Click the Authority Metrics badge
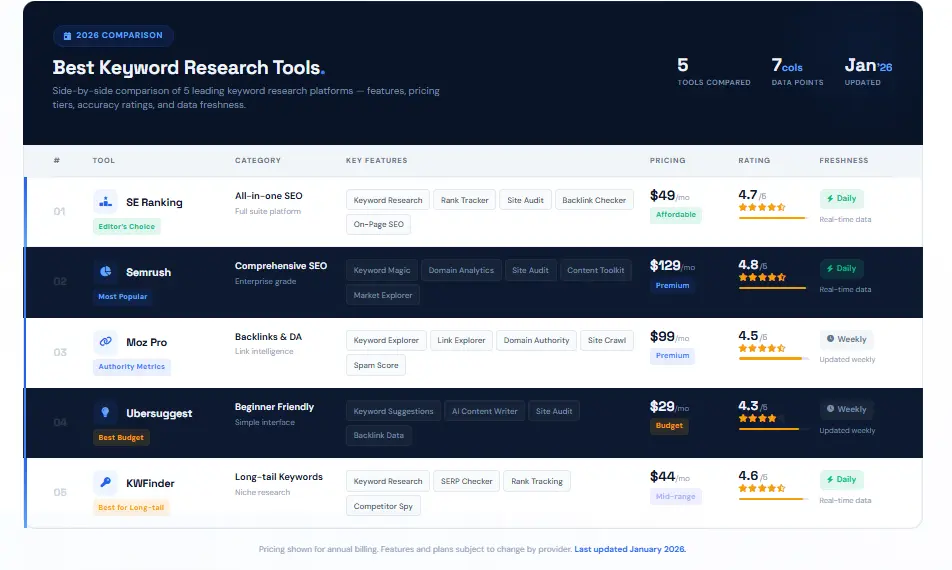The height and width of the screenshot is (570, 952). 132,367
